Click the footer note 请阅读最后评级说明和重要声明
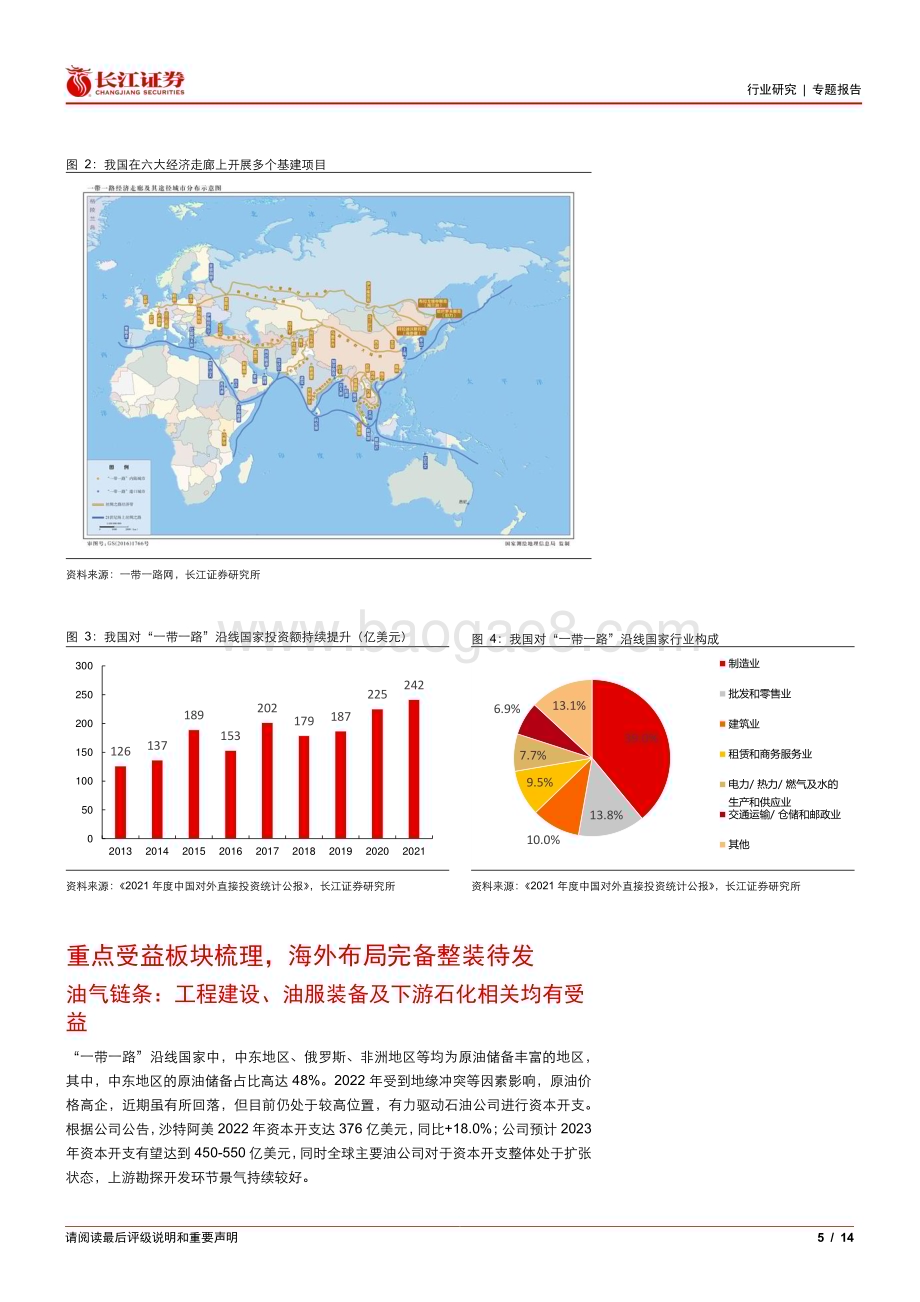Image resolution: width=920 pixels, height=1302 pixels. point(152,1238)
